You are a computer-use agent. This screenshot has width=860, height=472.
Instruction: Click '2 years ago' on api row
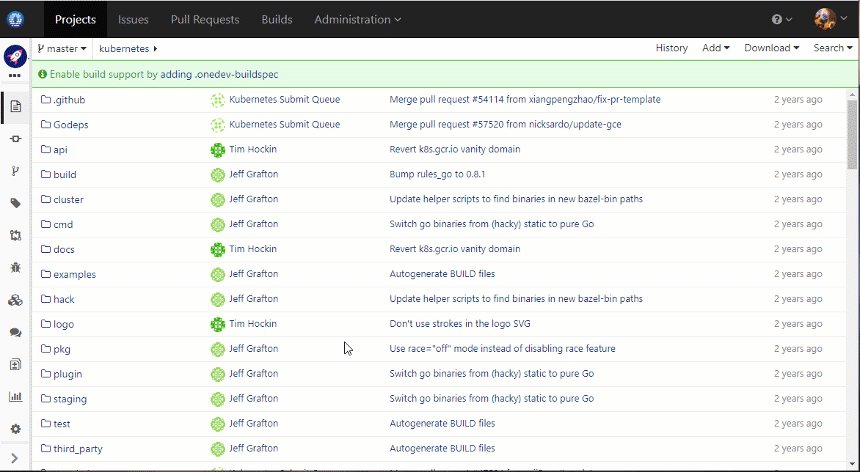[x=798, y=150]
